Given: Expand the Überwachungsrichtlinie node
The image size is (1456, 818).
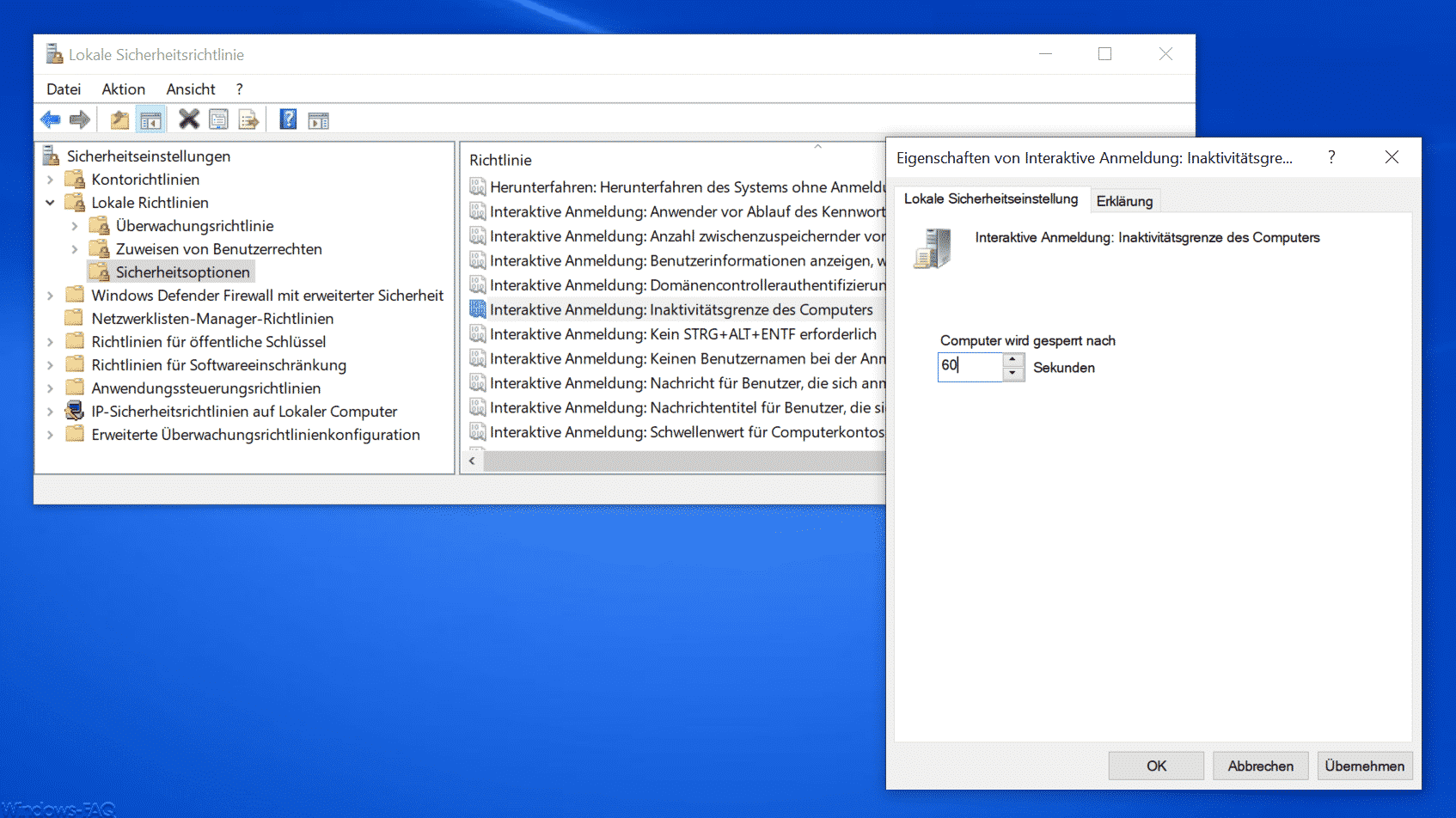Looking at the screenshot, I should [74, 226].
